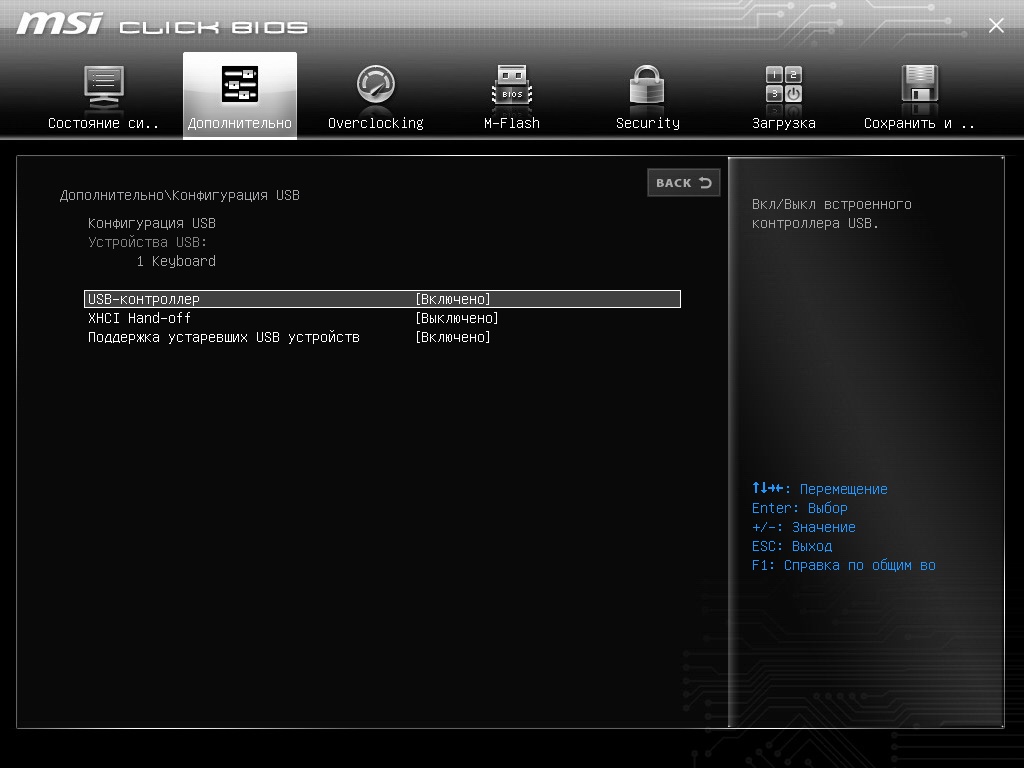This screenshot has width=1024, height=768.
Task: Open the save floppy disk icon
Action: click(x=920, y=84)
